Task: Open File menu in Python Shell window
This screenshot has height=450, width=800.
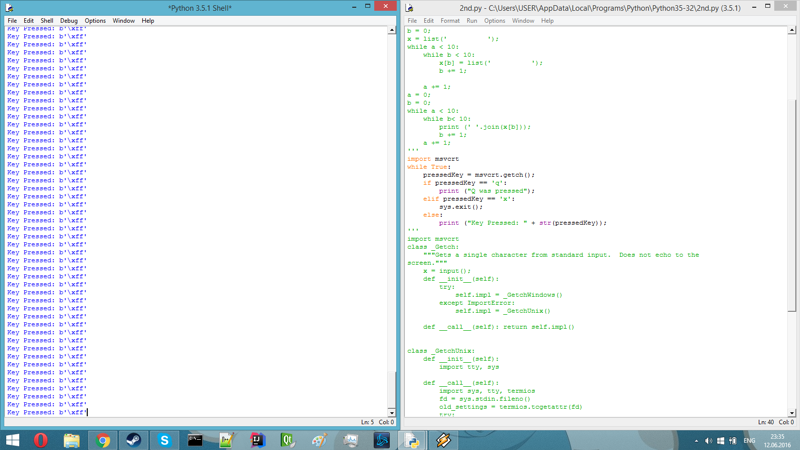Action: tap(12, 21)
